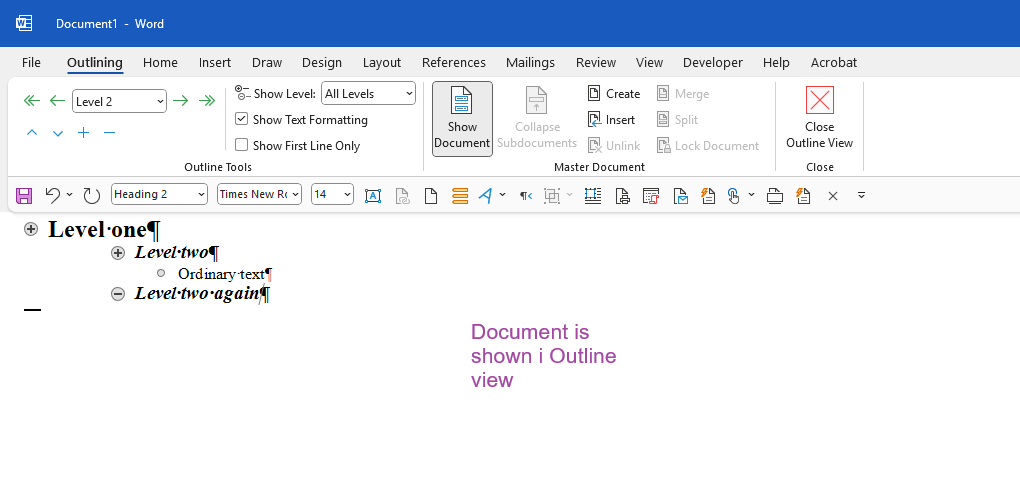
Task: Open the View tab
Action: coord(649,62)
